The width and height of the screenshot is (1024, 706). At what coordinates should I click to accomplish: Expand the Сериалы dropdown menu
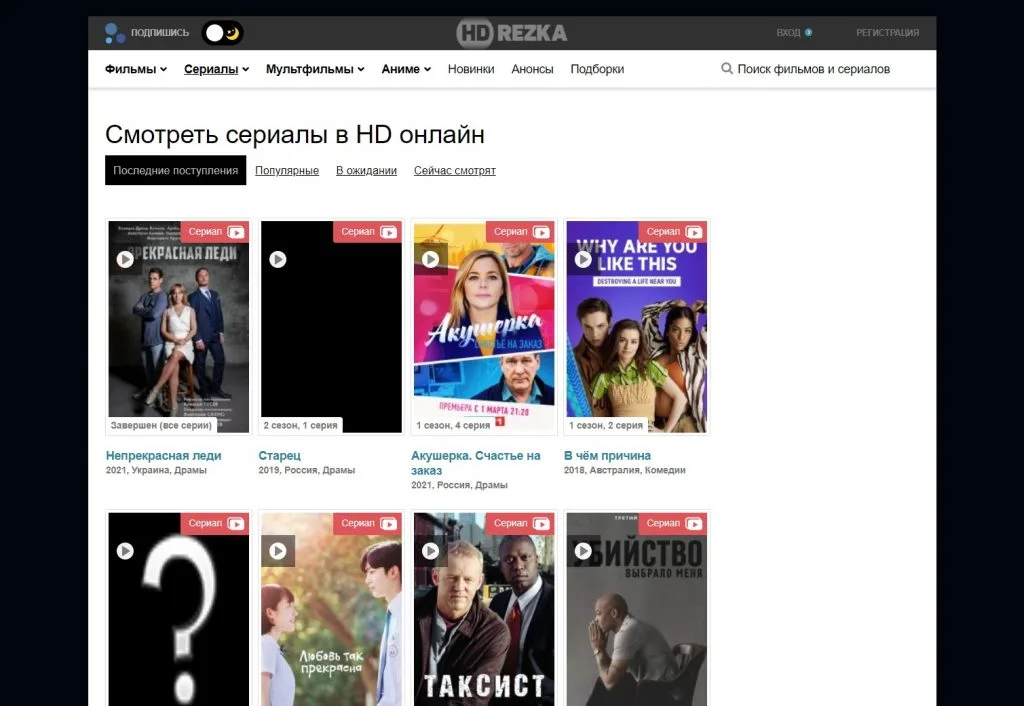(214, 68)
